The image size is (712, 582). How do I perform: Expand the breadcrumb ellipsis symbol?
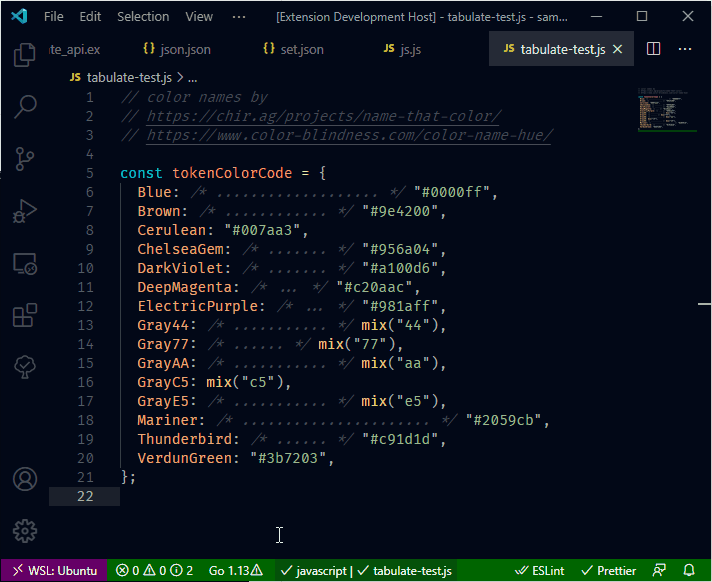pos(193,78)
